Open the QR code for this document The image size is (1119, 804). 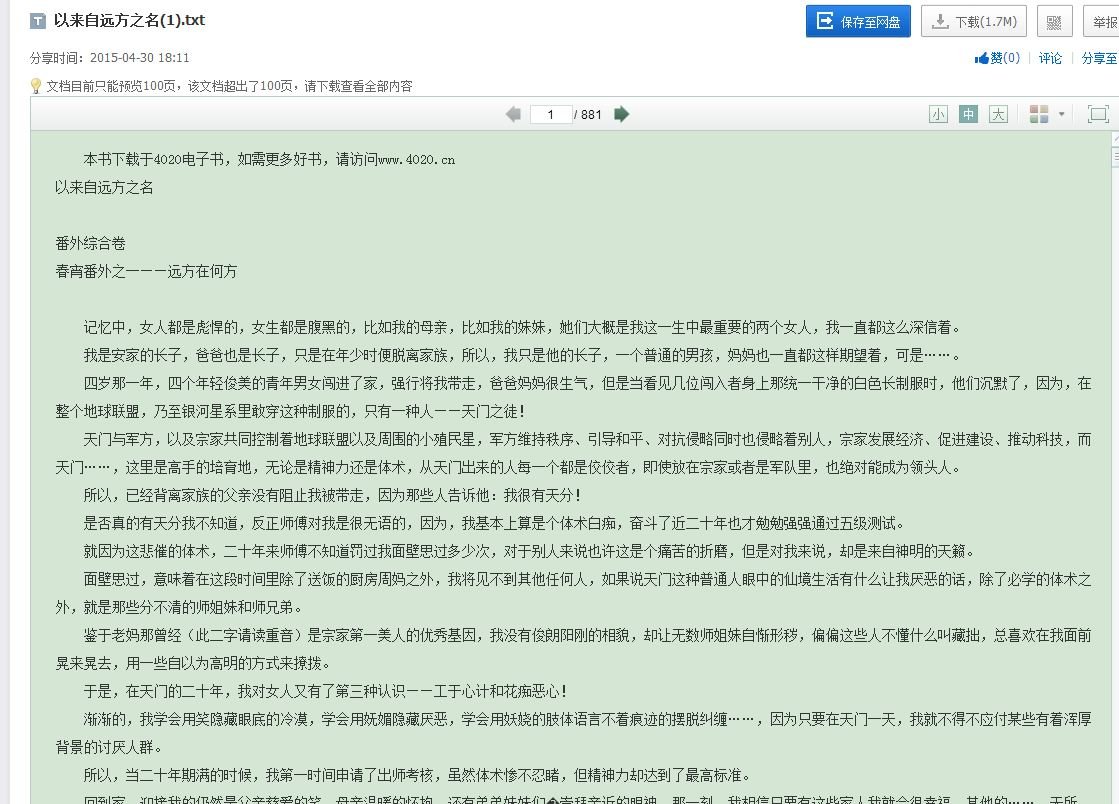point(1054,20)
